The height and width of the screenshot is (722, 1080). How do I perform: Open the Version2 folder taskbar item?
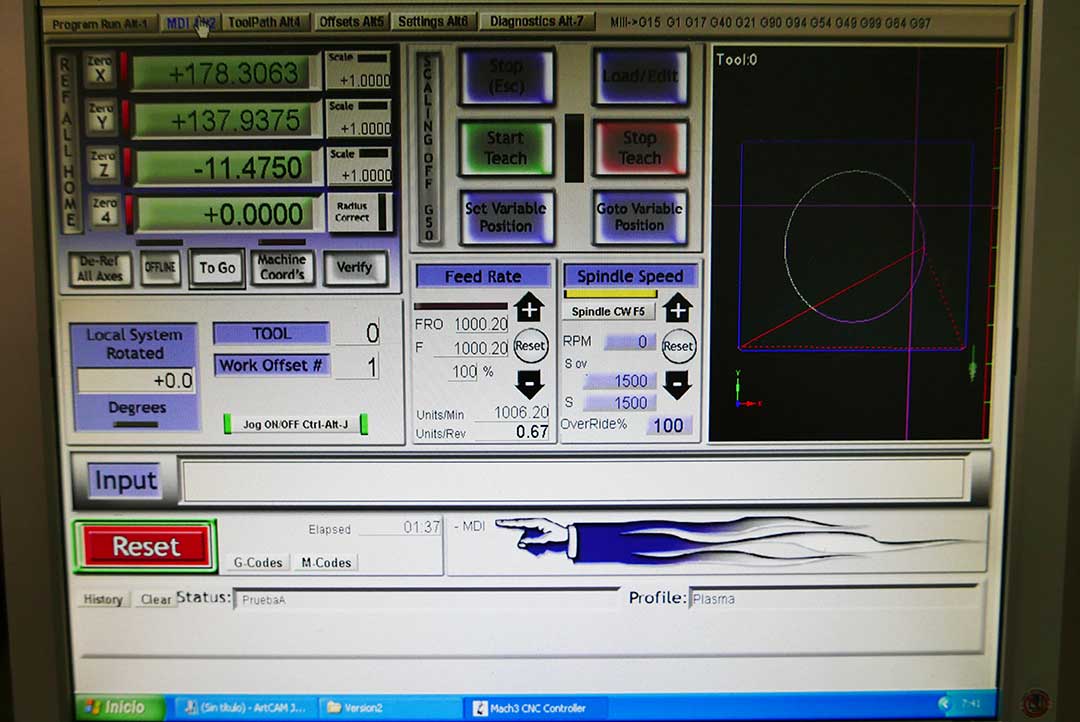tap(388, 708)
